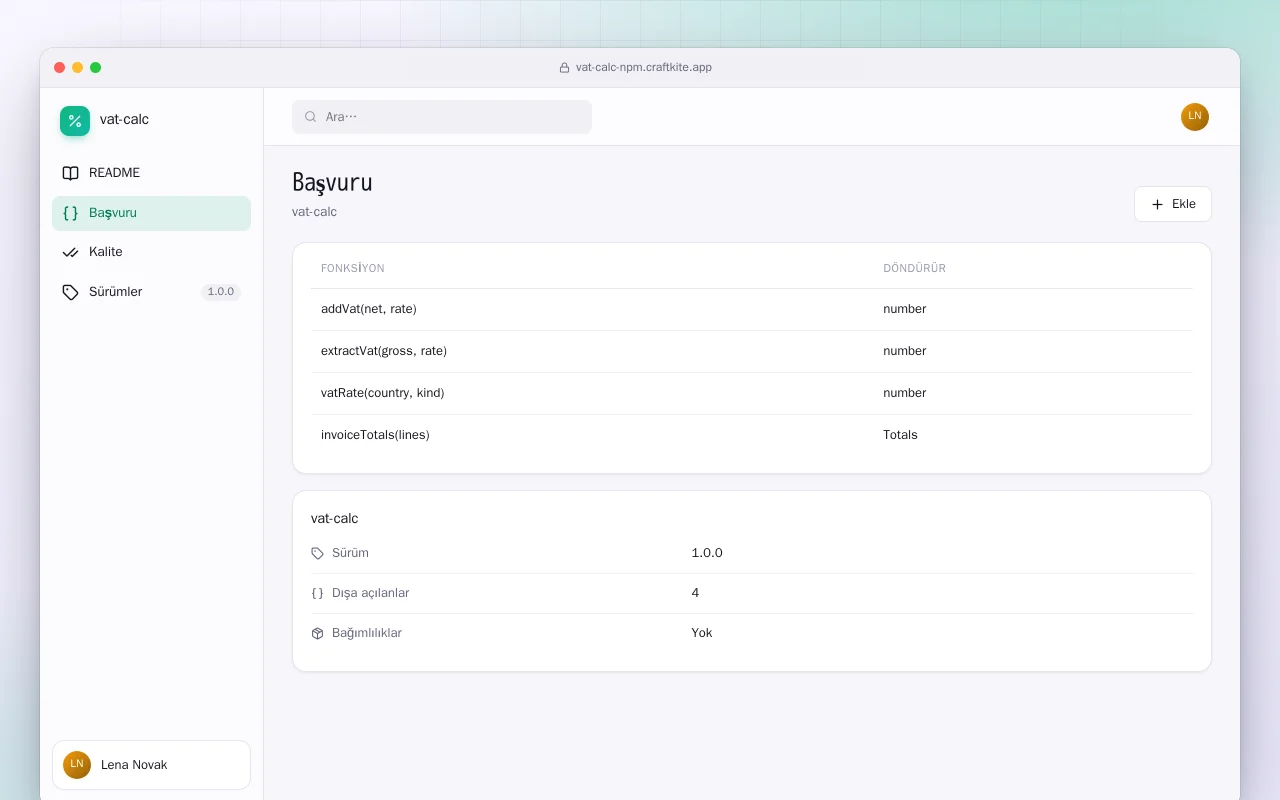This screenshot has width=1280, height=800.
Task: Click the vat-calc details card title
Action: coord(334,519)
